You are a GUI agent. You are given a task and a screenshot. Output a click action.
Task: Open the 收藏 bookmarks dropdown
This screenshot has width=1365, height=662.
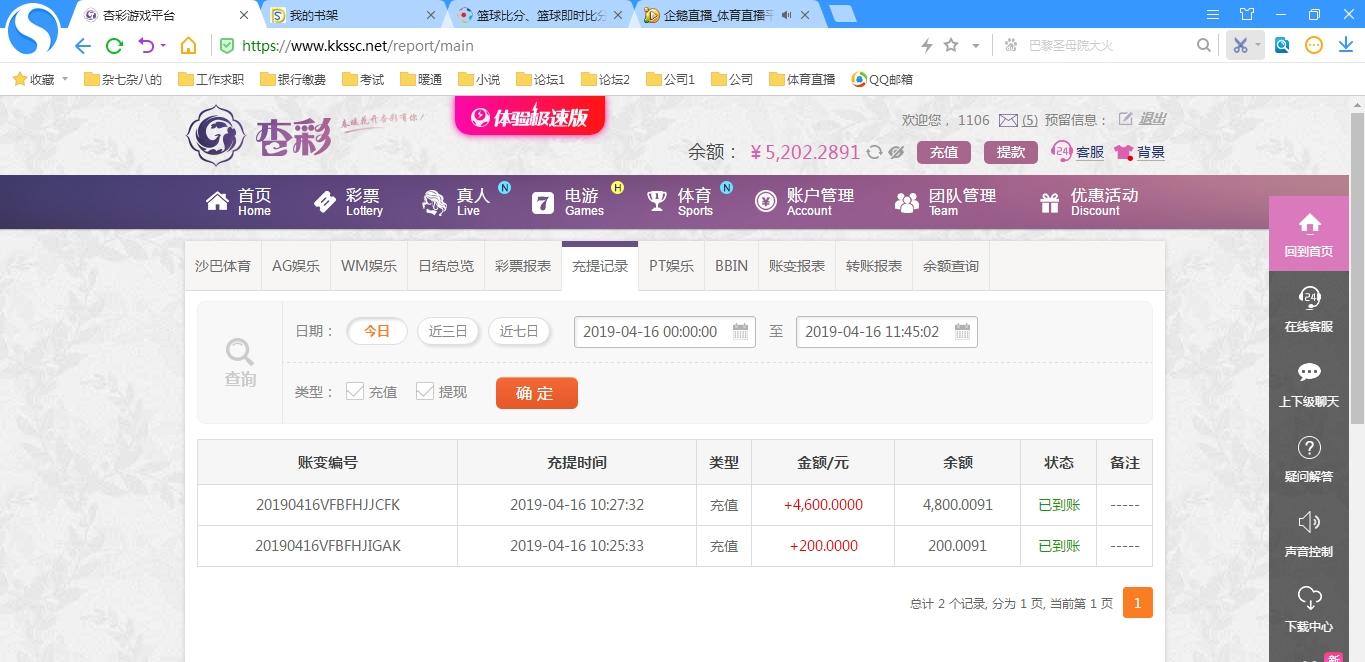click(x=40, y=79)
